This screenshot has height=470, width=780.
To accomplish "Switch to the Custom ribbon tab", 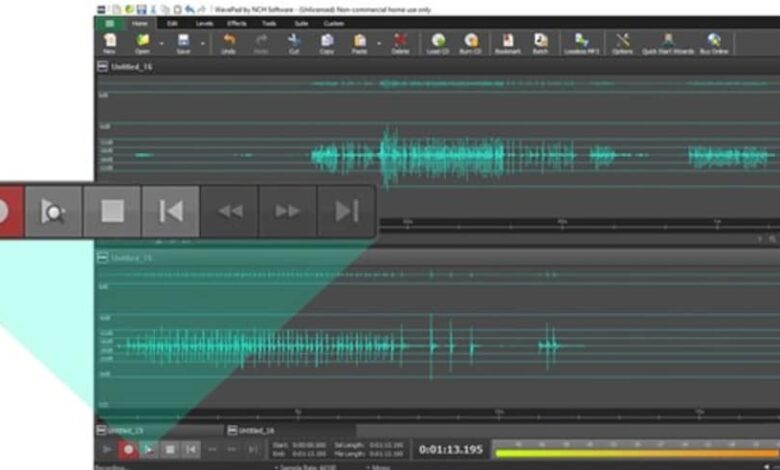I will click(333, 23).
